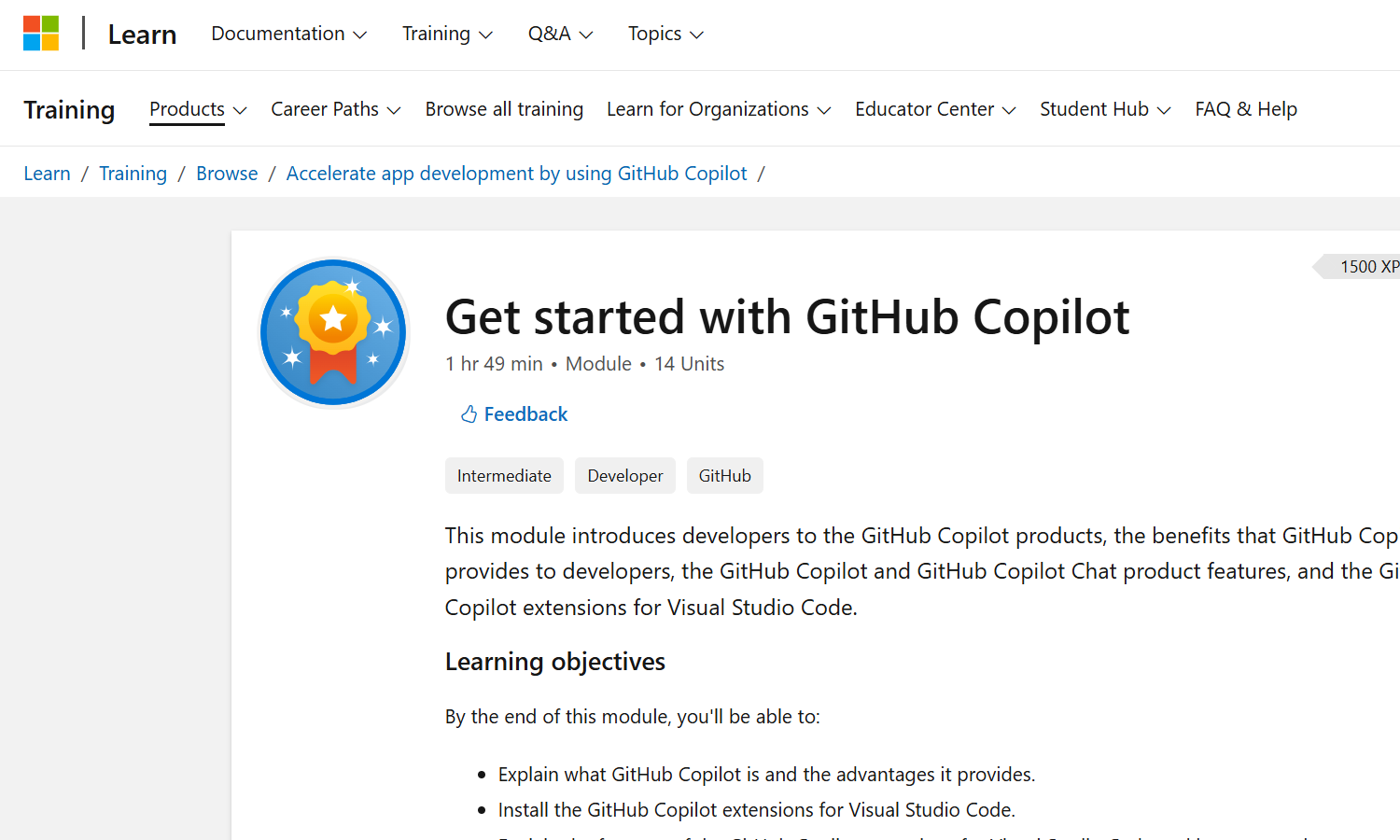1400x840 pixels.
Task: Click the Feedback thumbs-up icon
Action: [469, 414]
